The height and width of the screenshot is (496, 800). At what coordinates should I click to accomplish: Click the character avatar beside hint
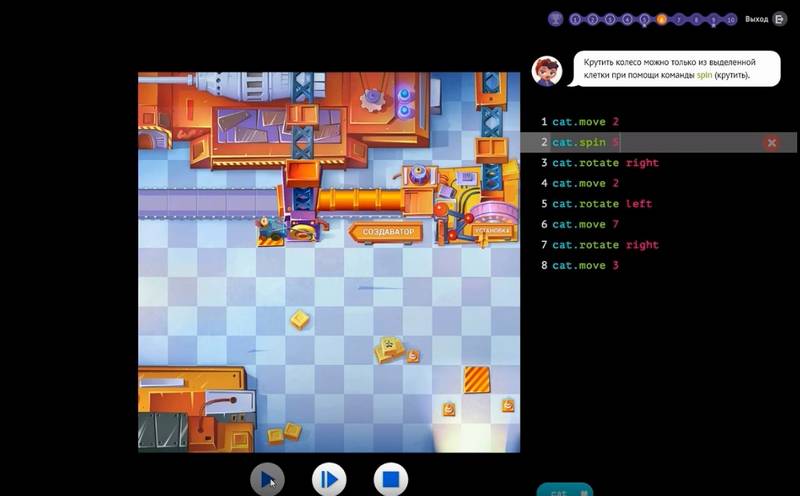pos(547,70)
